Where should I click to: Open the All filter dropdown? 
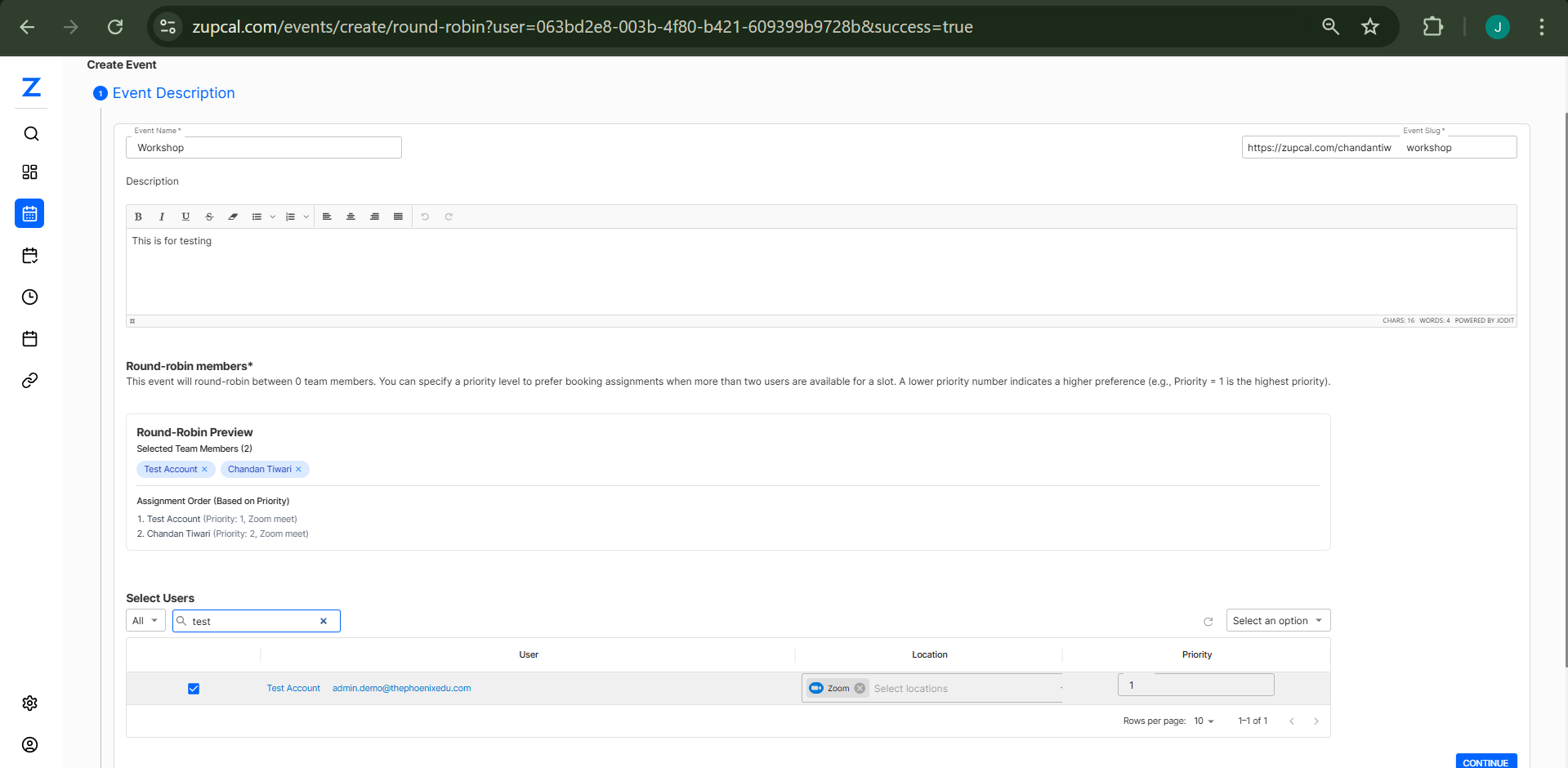point(145,621)
